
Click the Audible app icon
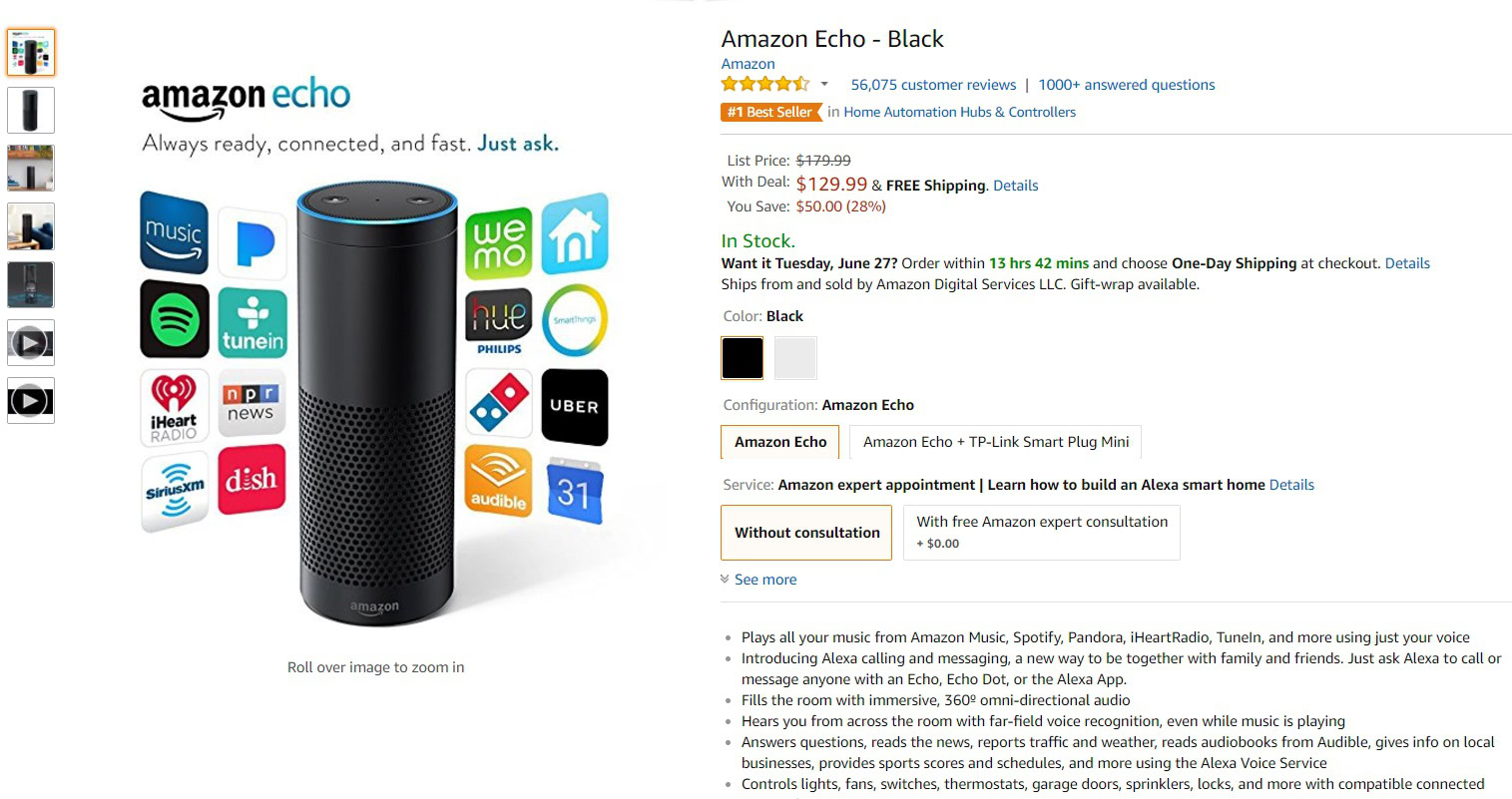(x=498, y=481)
